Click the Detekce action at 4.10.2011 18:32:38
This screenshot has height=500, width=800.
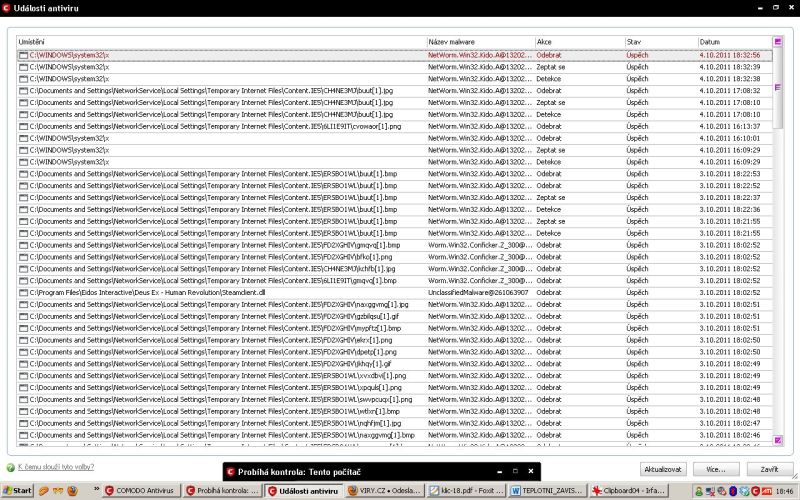point(548,79)
